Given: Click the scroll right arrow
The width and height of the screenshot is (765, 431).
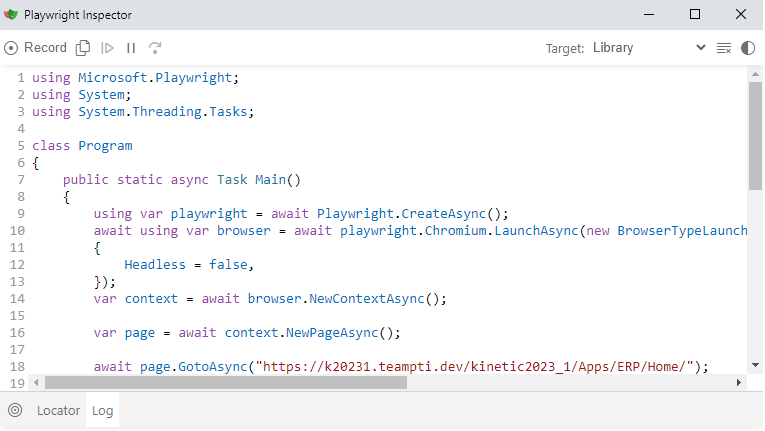Looking at the screenshot, I should [x=739, y=383].
